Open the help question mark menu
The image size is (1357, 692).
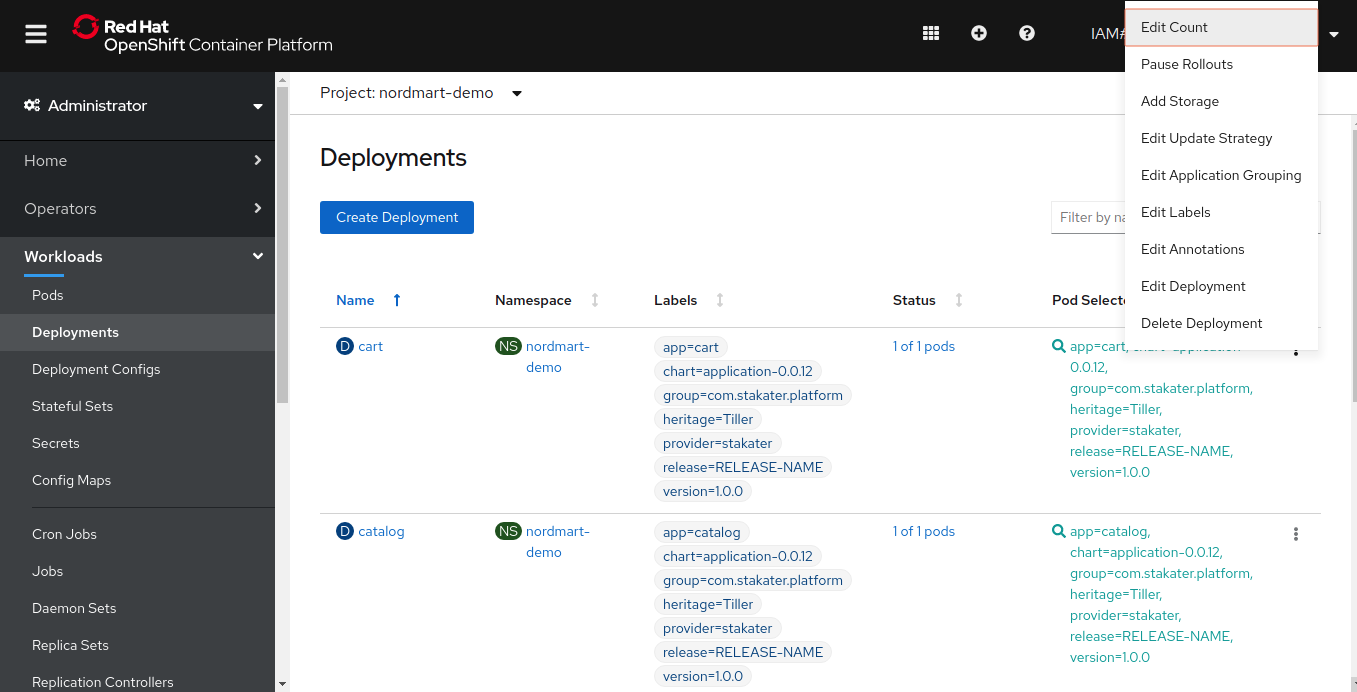[1027, 33]
